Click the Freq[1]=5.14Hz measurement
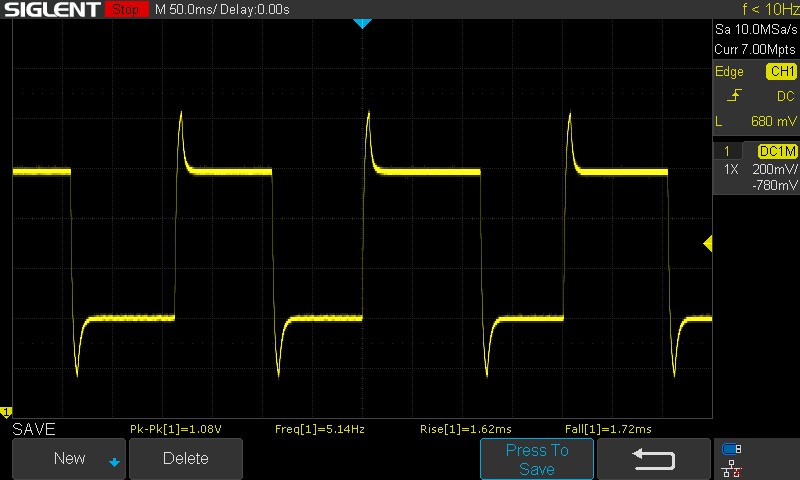 (x=320, y=429)
